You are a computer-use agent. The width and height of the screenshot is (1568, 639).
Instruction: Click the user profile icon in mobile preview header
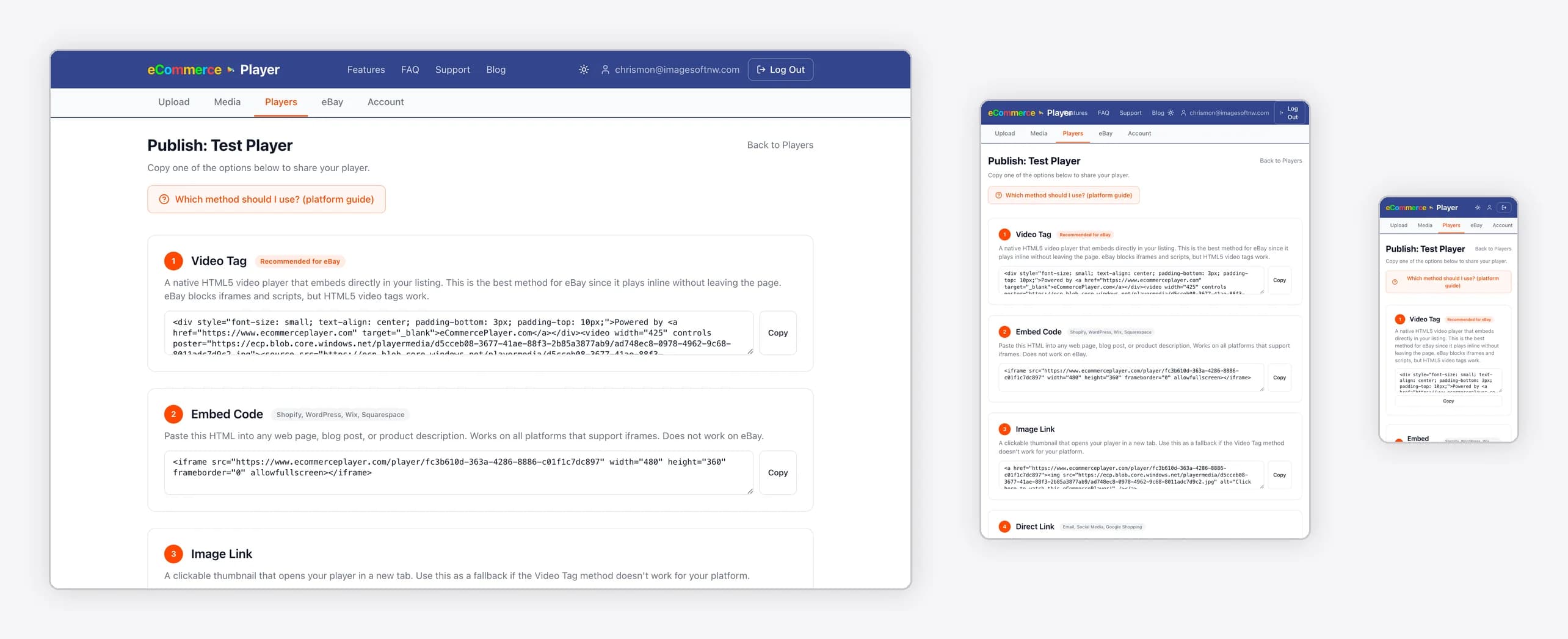tap(1489, 208)
